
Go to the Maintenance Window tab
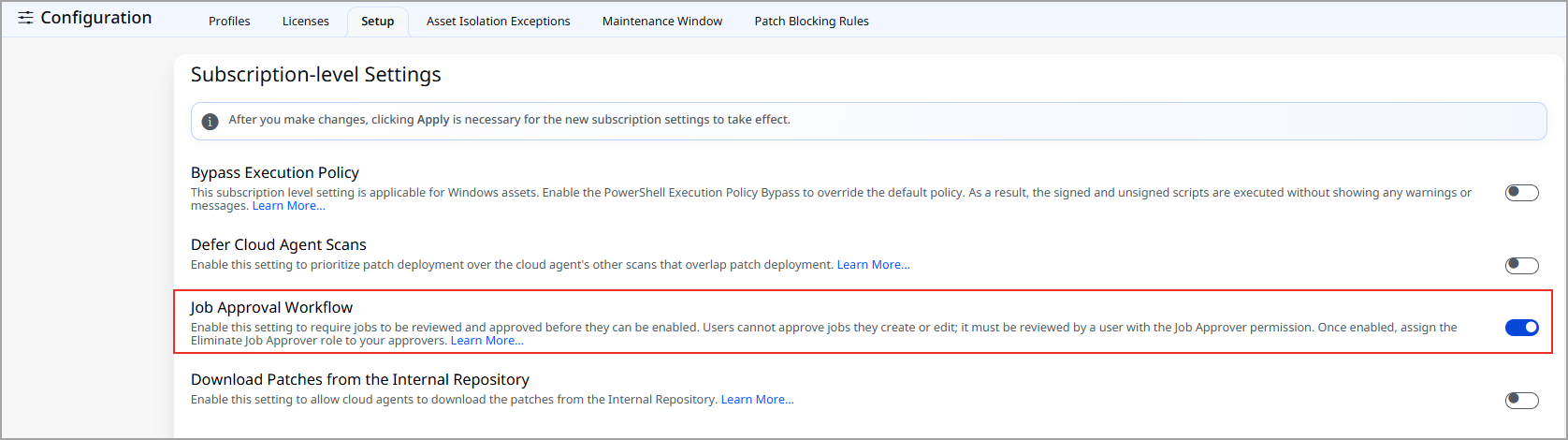coord(662,22)
